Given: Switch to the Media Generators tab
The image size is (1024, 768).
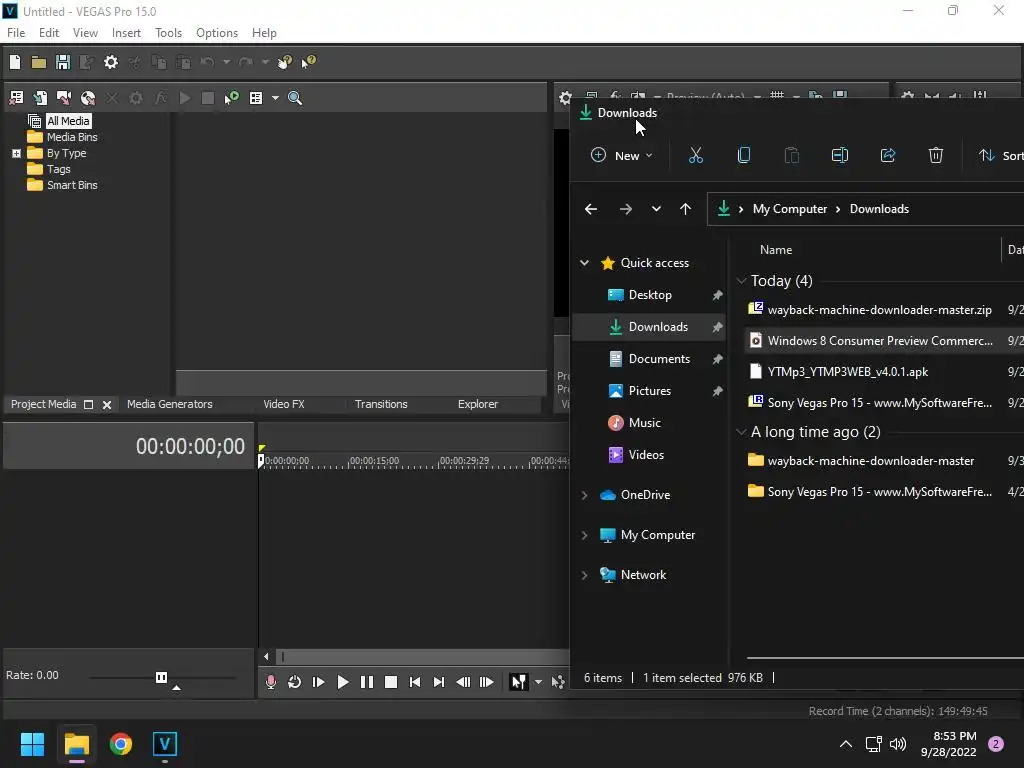Looking at the screenshot, I should tap(170, 404).
